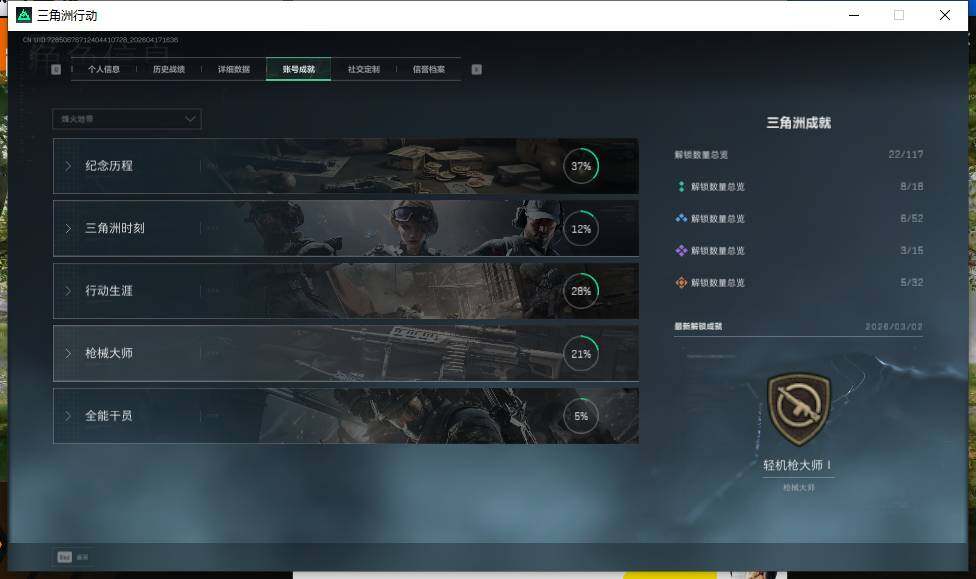Click the 轻机枪大师 I achievement name
This screenshot has height=579, width=976.
point(797,465)
